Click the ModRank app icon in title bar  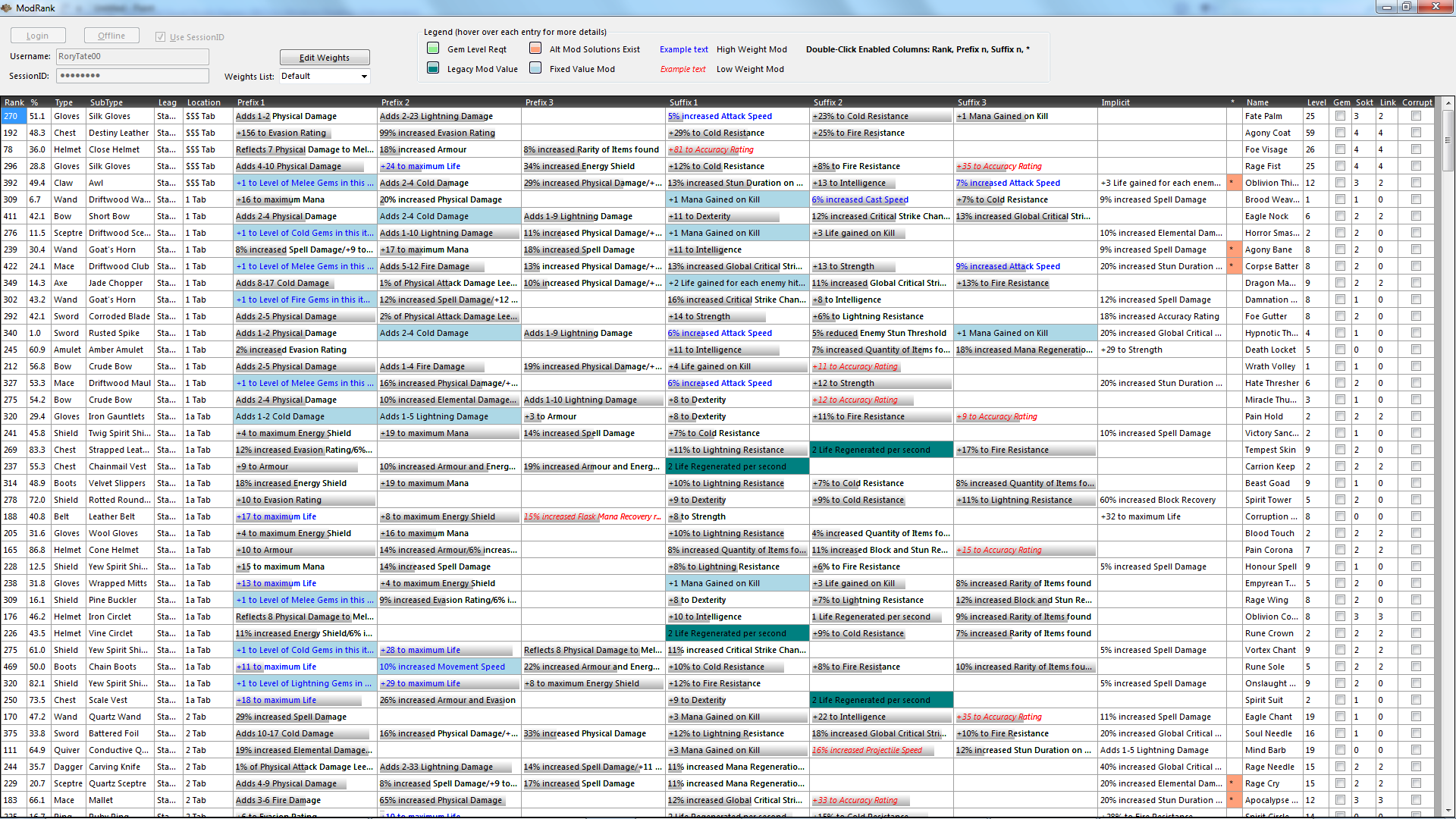(x=8, y=8)
